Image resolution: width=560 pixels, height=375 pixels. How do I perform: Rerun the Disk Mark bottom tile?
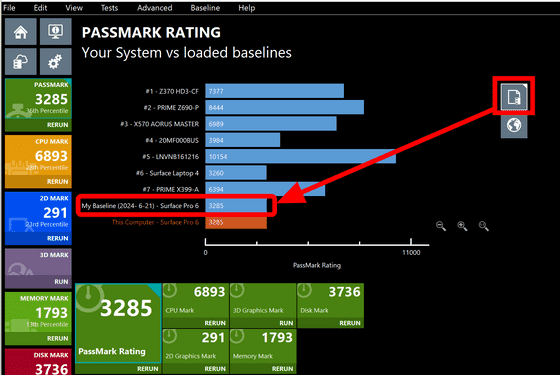pyautogui.click(x=350, y=323)
